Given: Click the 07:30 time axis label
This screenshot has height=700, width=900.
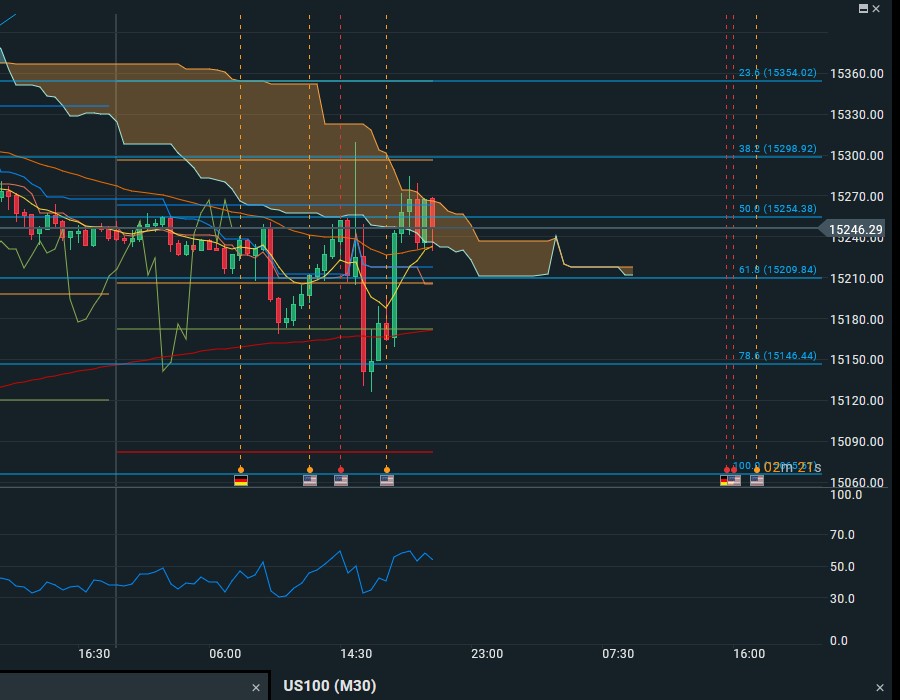Looking at the screenshot, I should [x=618, y=654].
